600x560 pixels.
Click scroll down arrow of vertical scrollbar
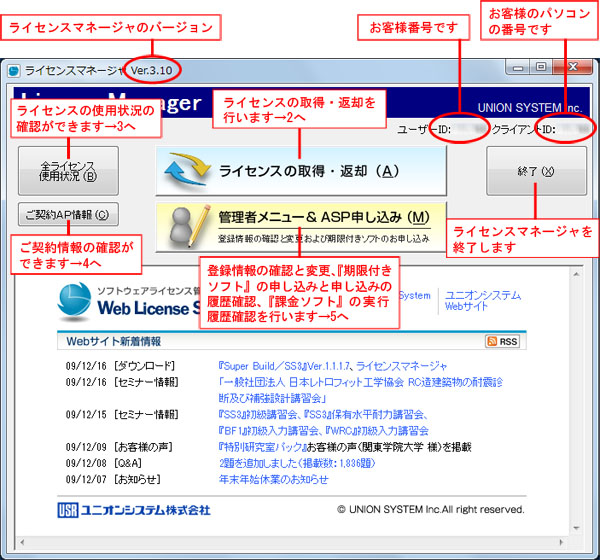click(576, 528)
